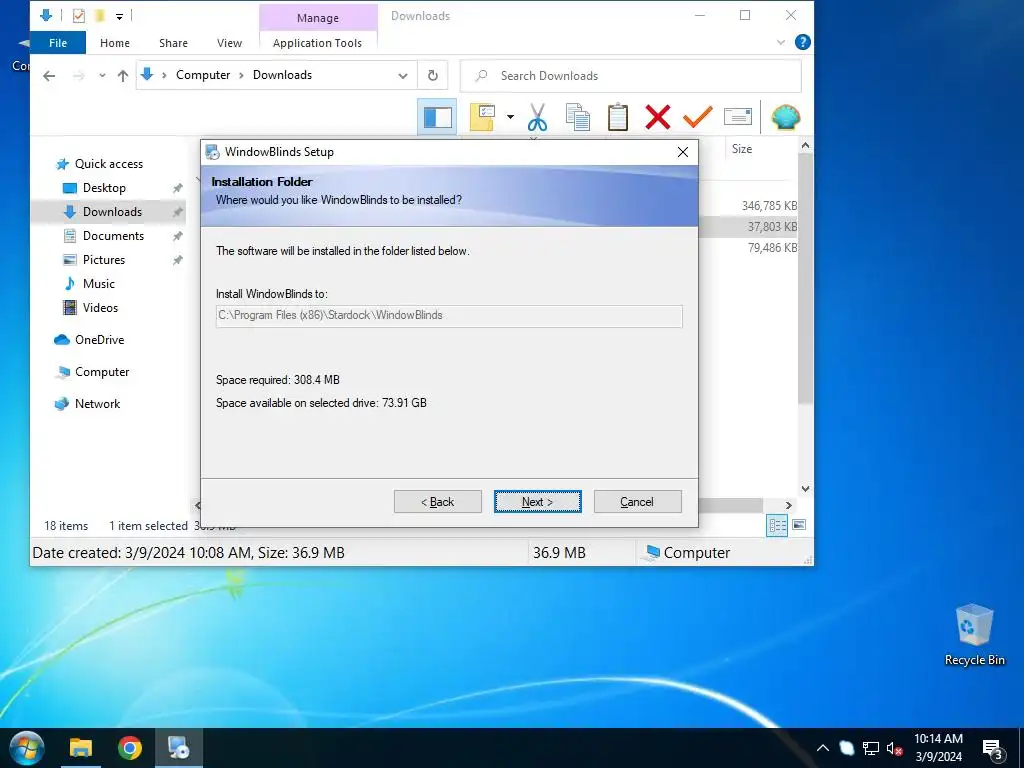Toggle the navigation pane toolbar icon
The width and height of the screenshot is (1024, 768).
pyautogui.click(x=437, y=118)
